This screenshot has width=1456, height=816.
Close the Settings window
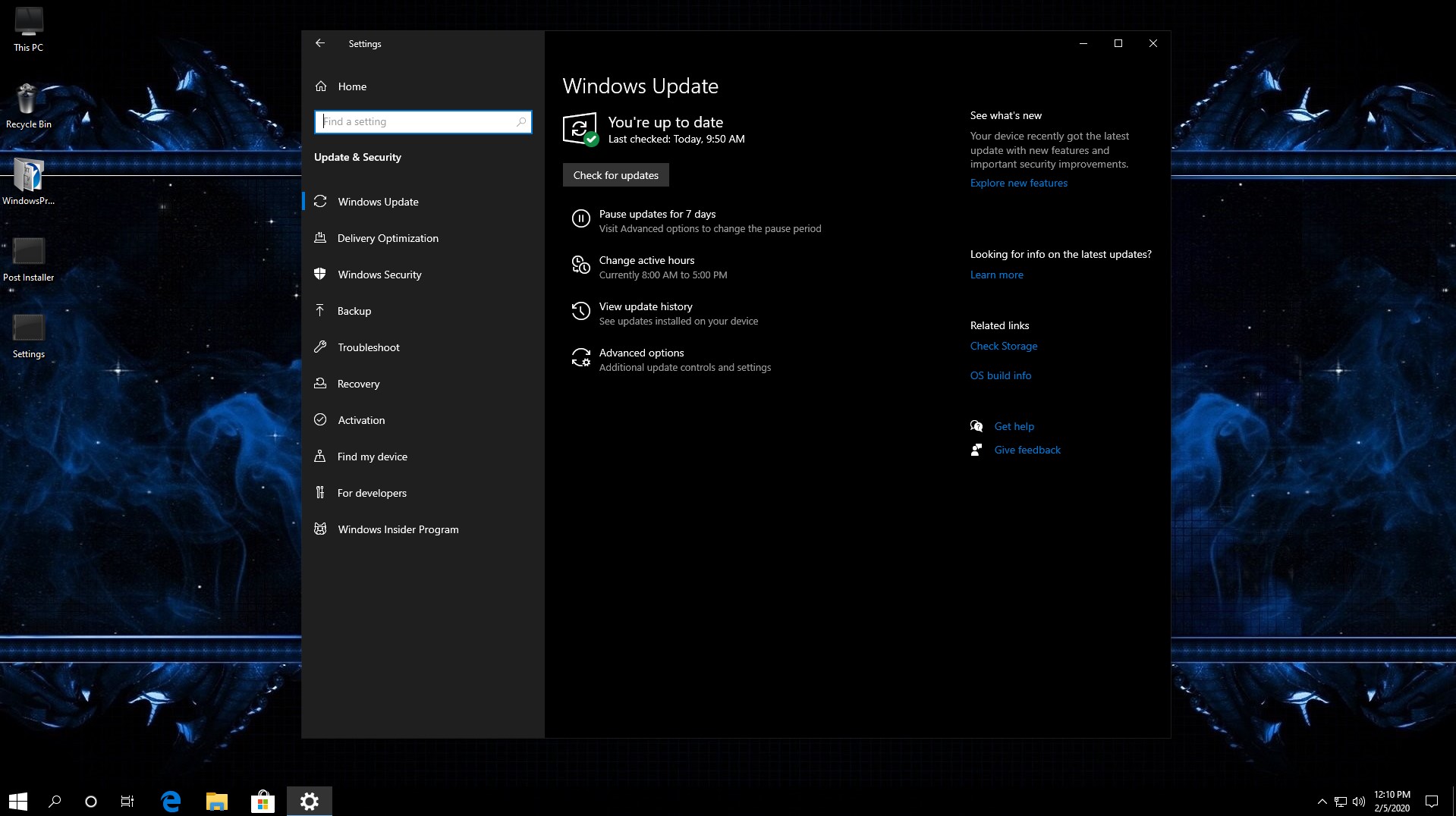click(1153, 43)
